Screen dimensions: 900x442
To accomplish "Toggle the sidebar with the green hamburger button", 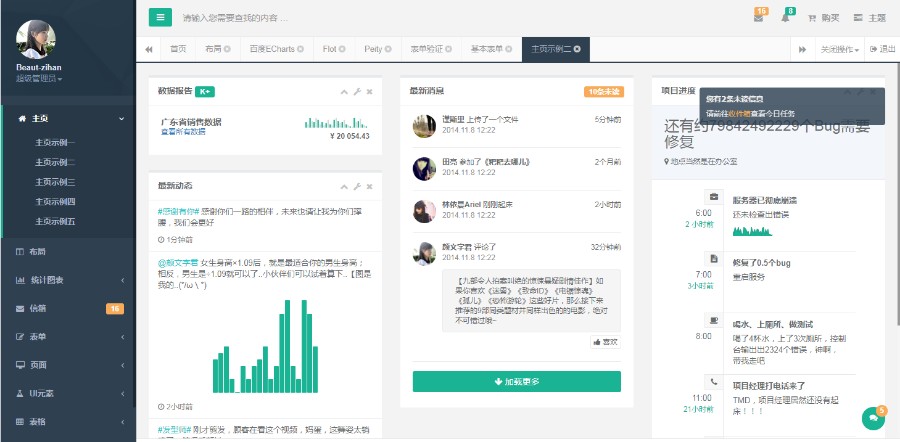I will [160, 17].
